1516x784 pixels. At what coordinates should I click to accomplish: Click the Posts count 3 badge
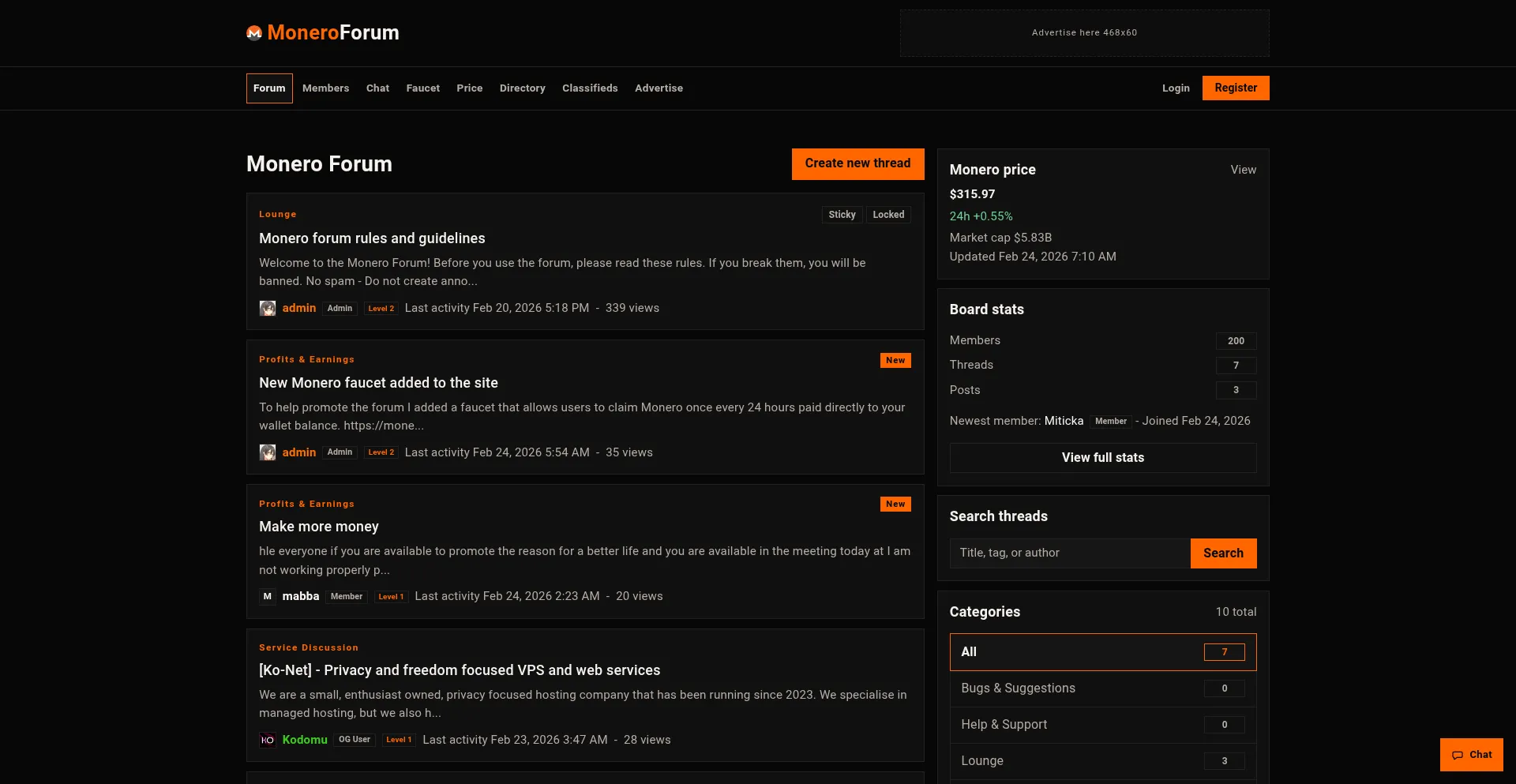click(1236, 390)
